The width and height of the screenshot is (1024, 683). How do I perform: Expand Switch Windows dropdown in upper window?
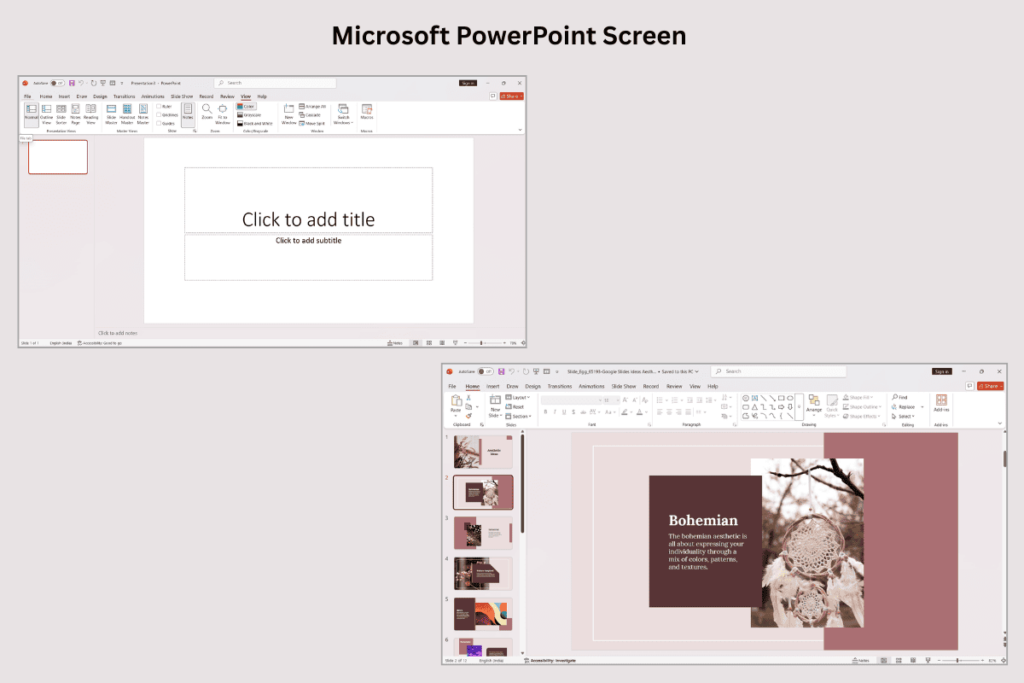pos(343,114)
